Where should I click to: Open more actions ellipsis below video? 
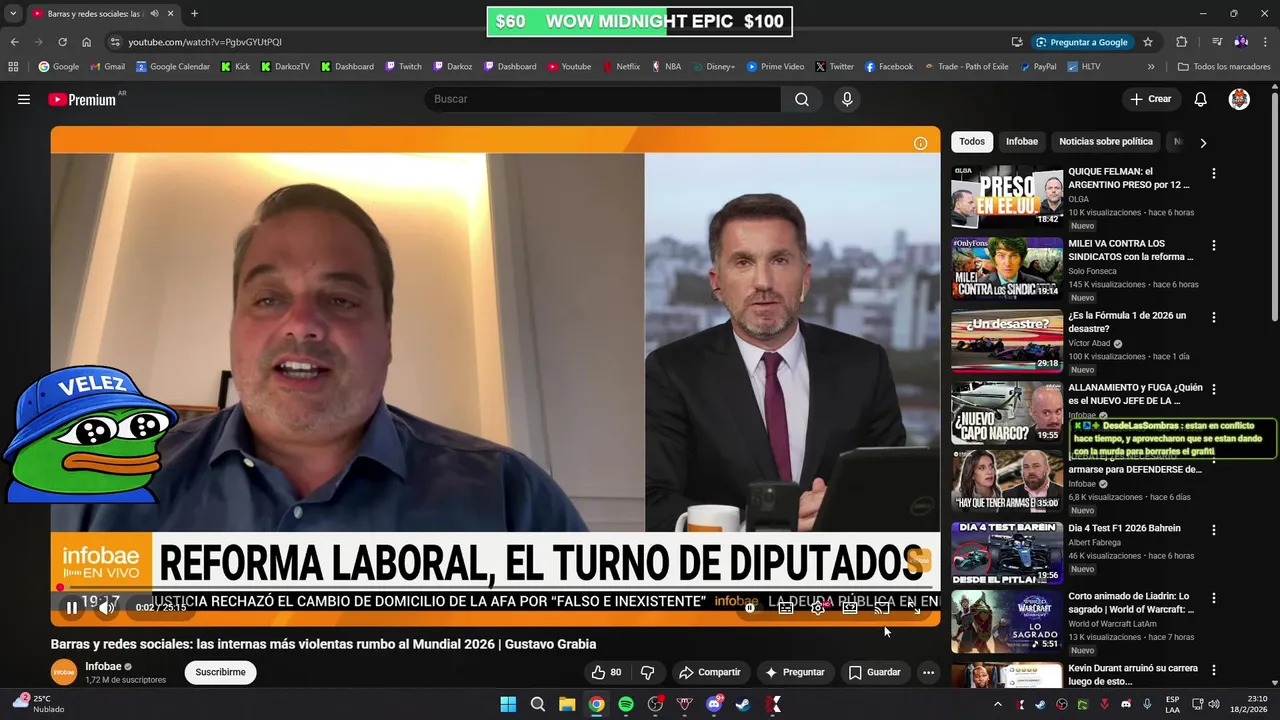click(x=928, y=672)
